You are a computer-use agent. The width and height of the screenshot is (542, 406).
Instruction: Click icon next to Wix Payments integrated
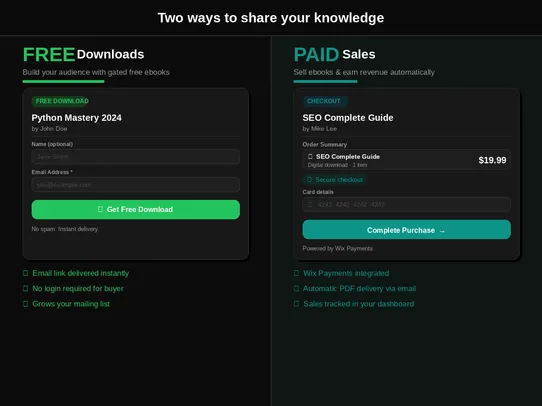[x=296, y=273]
